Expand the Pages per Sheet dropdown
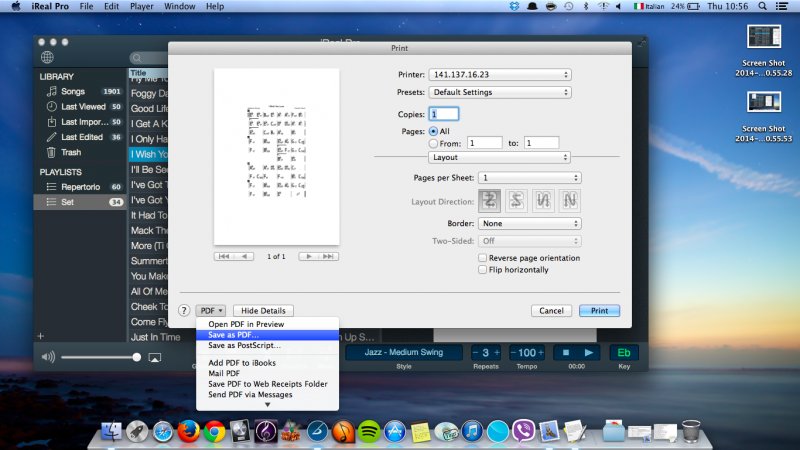Viewport: 800px width, 450px height. click(x=529, y=177)
